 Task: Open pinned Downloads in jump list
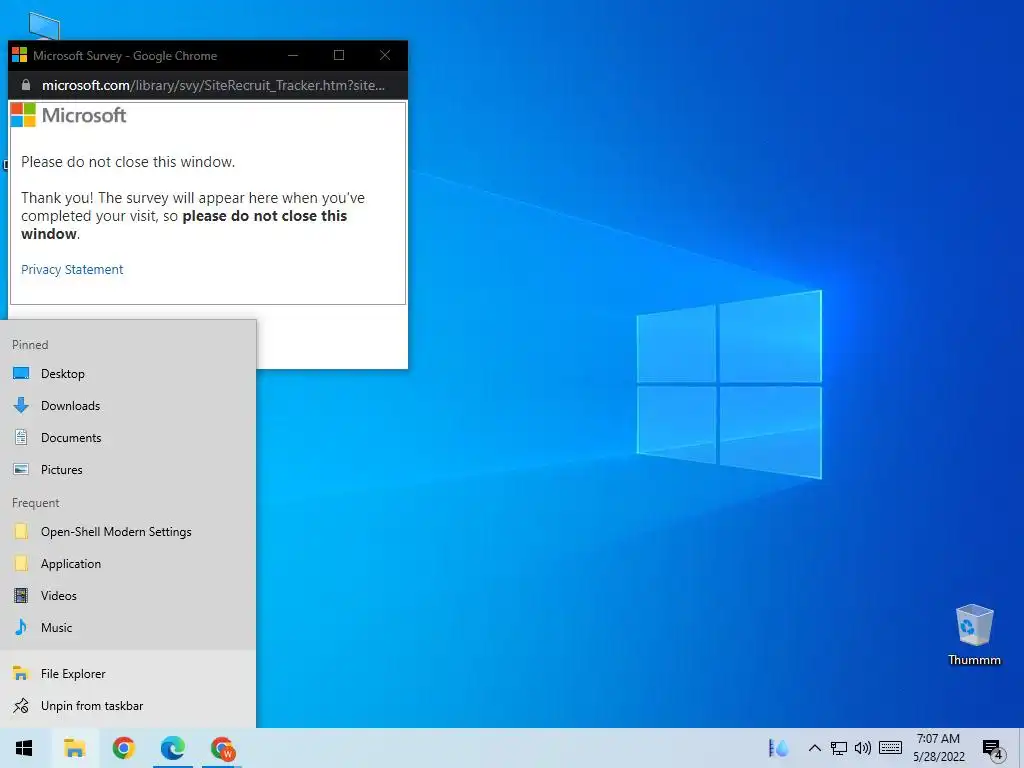pyautogui.click(x=128, y=406)
